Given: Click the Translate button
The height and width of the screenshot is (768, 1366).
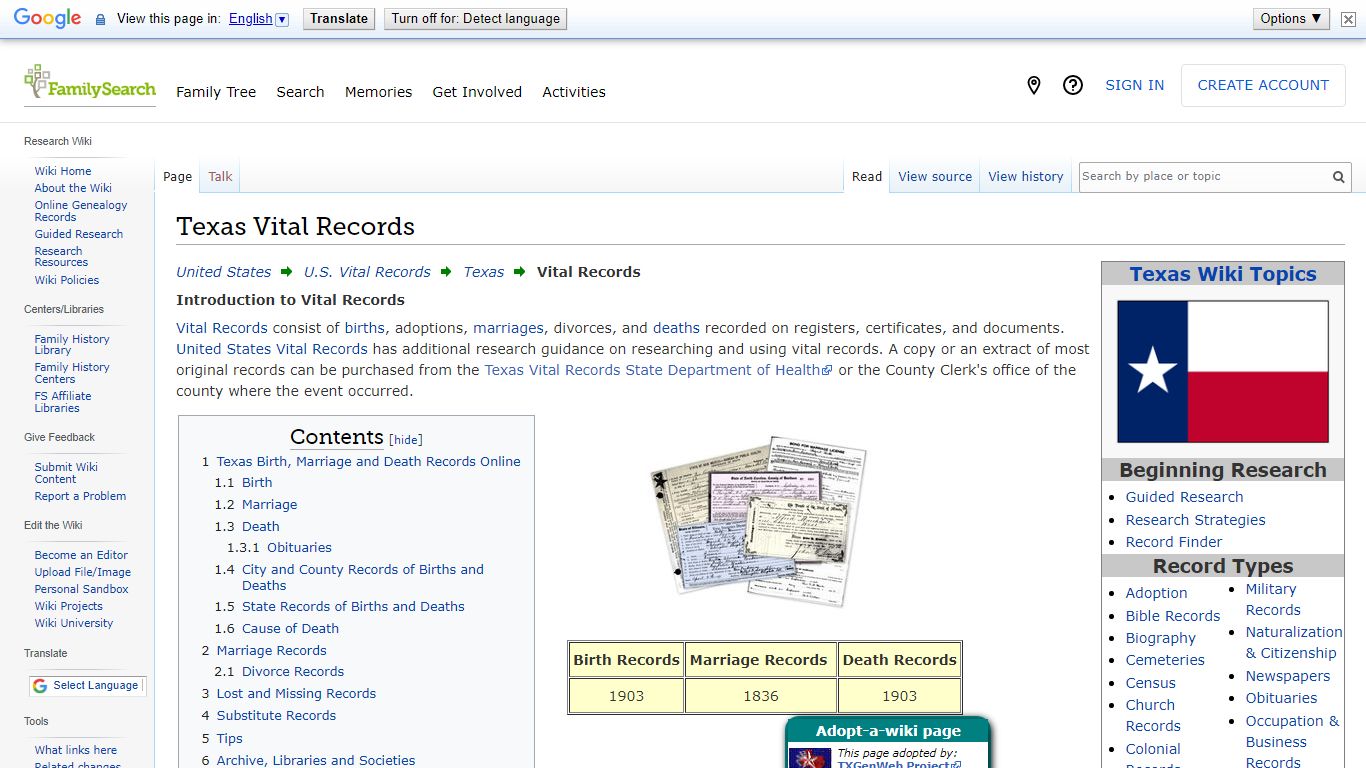Looking at the screenshot, I should coord(339,19).
